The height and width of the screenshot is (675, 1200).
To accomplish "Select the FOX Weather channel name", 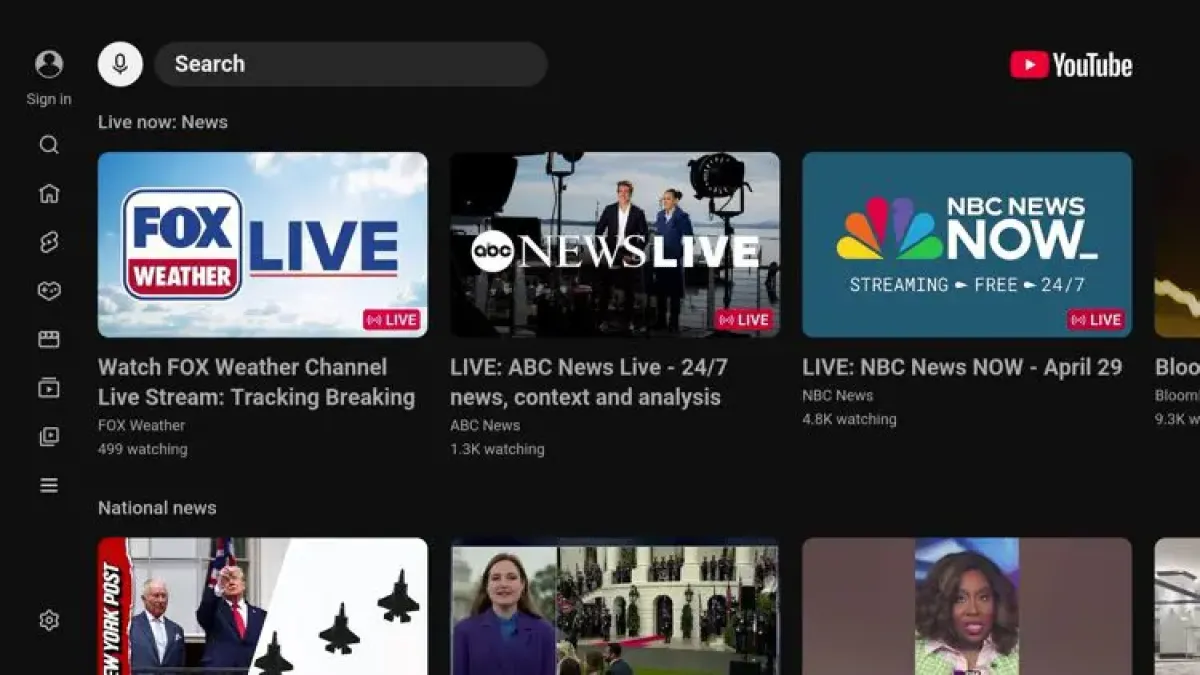I will (141, 425).
